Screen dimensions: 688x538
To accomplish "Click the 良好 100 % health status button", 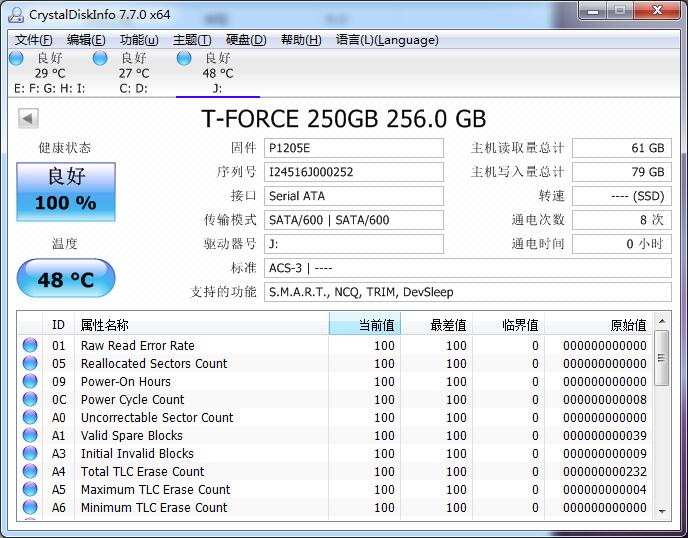I will (x=66, y=192).
